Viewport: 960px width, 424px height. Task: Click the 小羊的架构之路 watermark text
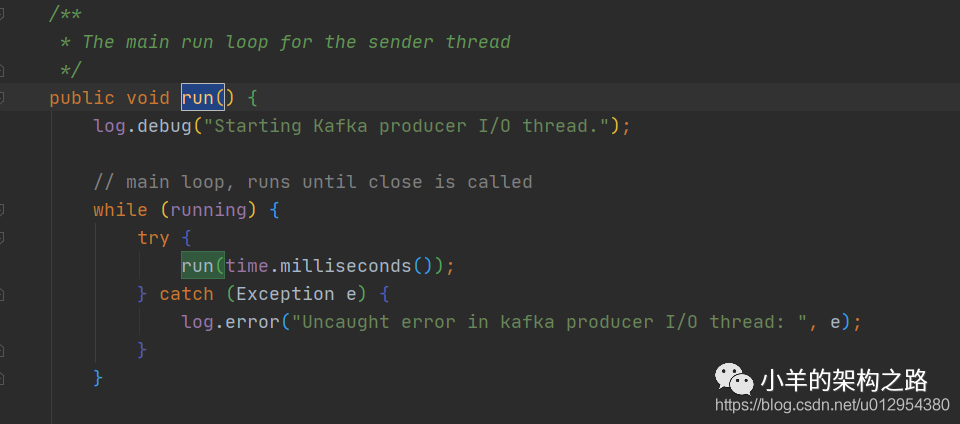click(x=844, y=380)
